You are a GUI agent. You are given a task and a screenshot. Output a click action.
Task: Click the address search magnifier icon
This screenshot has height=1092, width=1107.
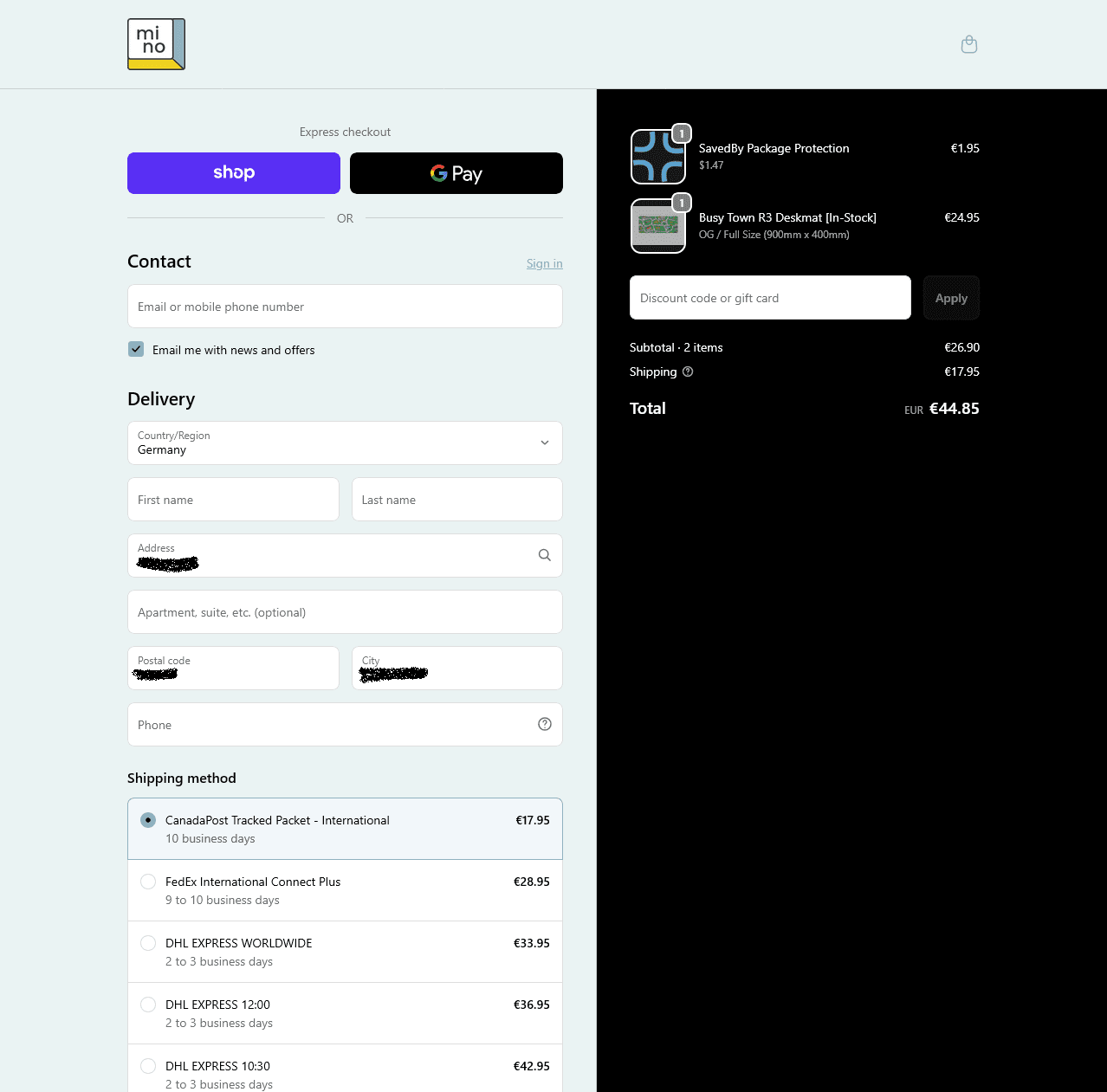pos(545,555)
